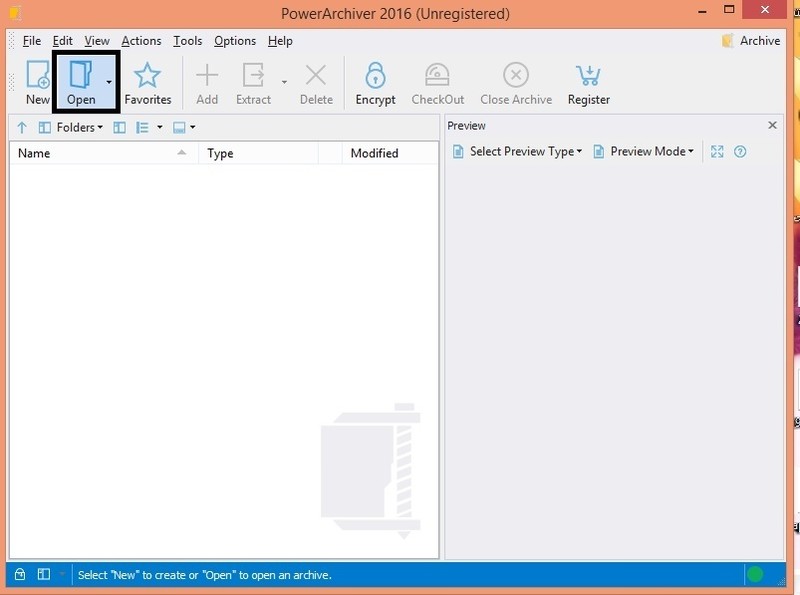Open the Folders dropdown
Image resolution: width=800 pixels, height=595 pixels.
pos(79,127)
